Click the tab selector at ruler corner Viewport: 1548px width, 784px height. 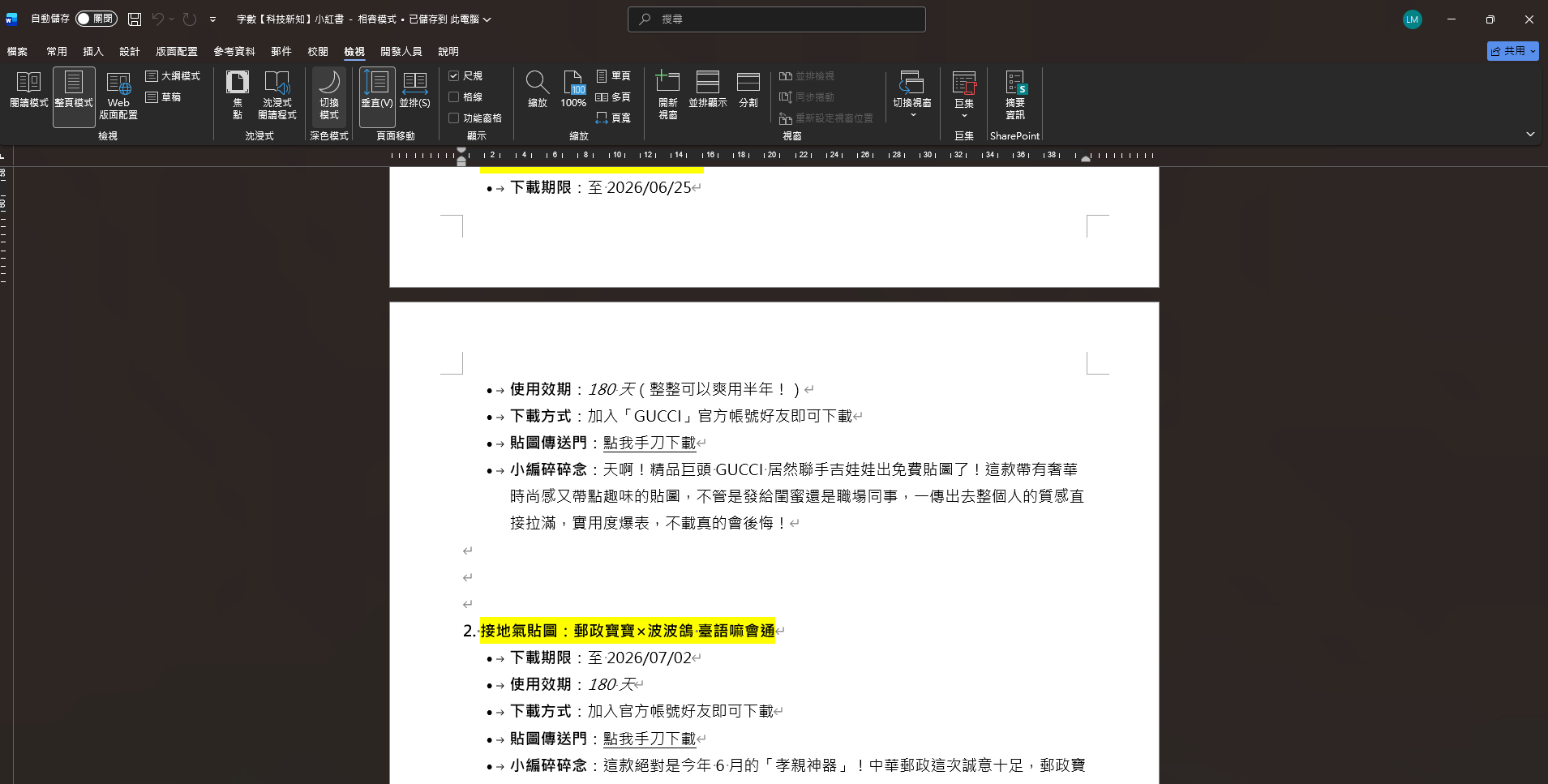4,155
